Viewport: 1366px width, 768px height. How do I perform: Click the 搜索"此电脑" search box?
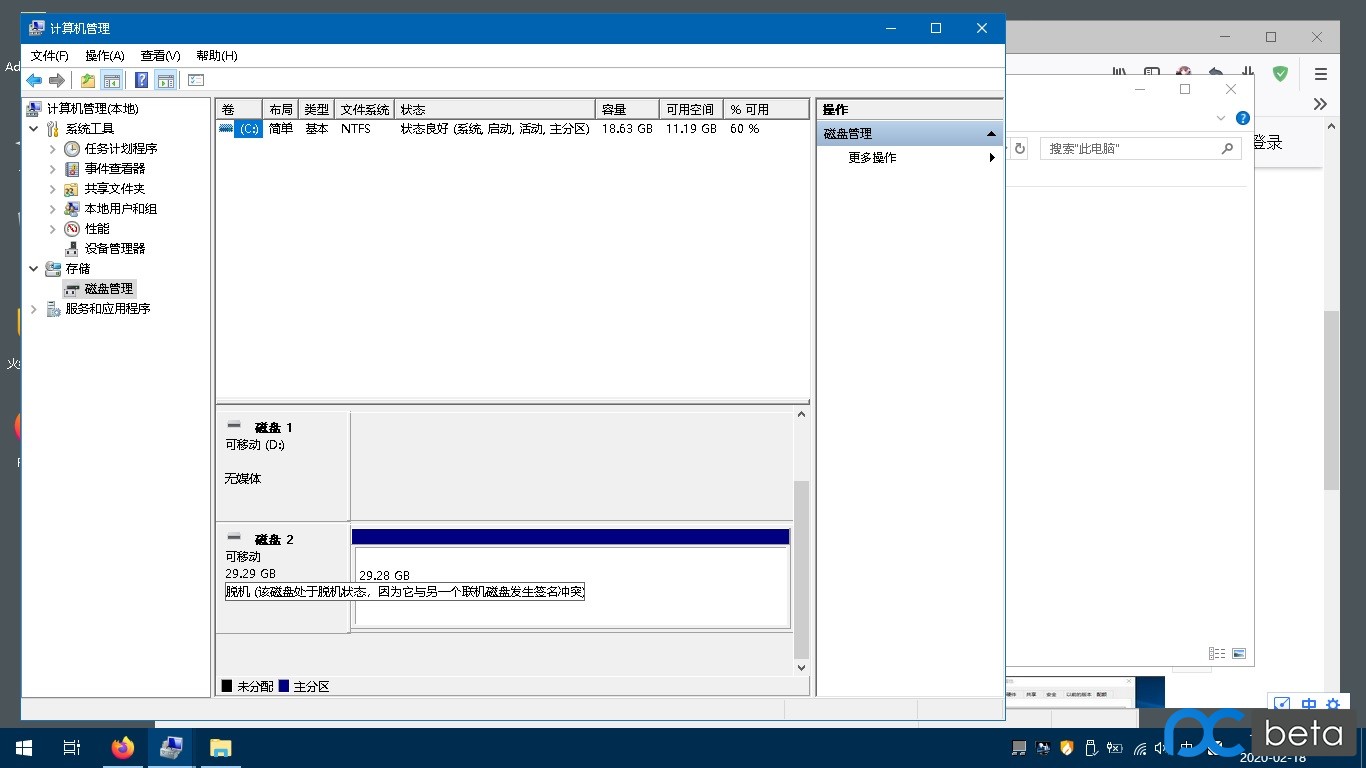1130,149
